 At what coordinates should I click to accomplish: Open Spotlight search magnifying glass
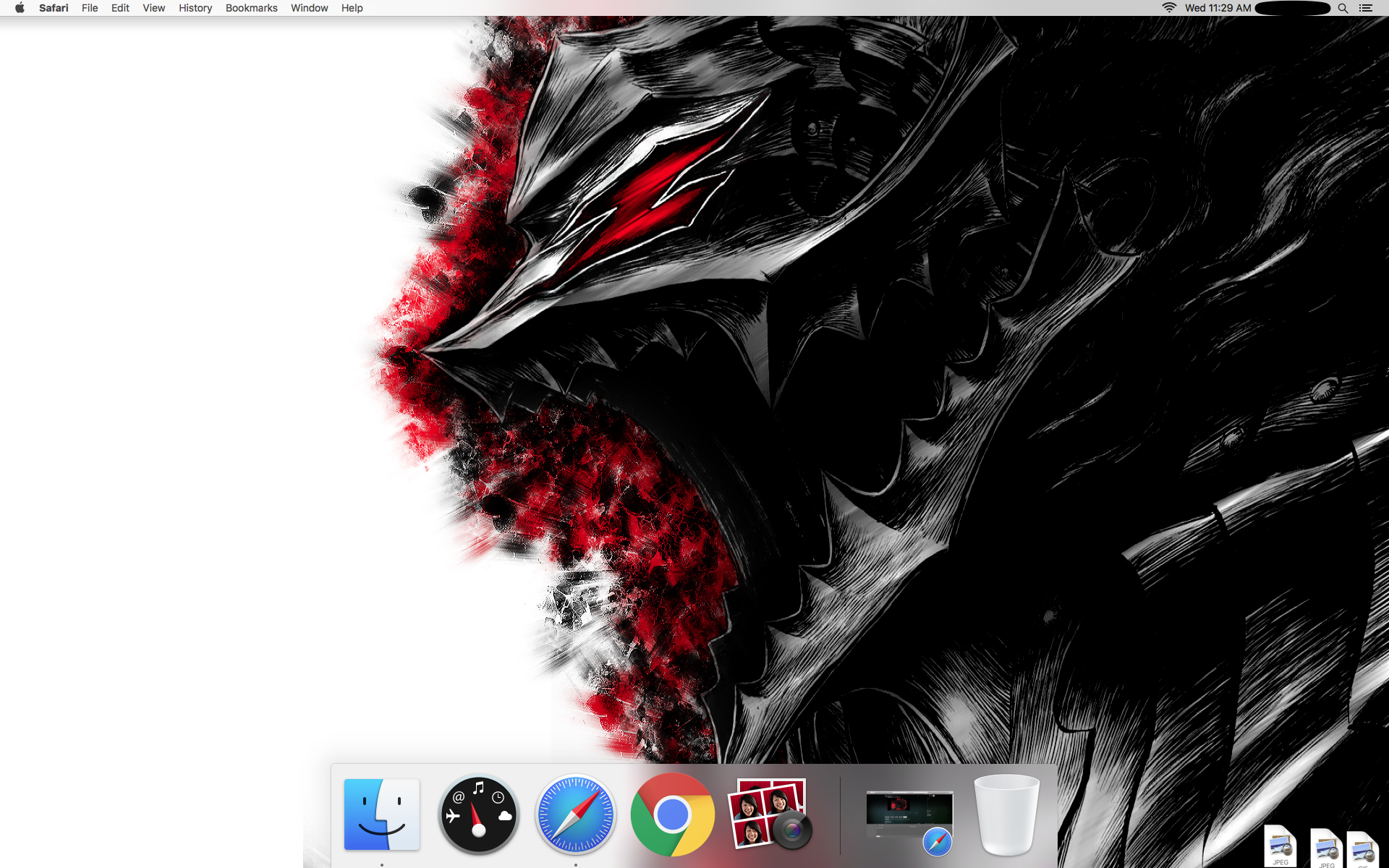coord(1343,8)
